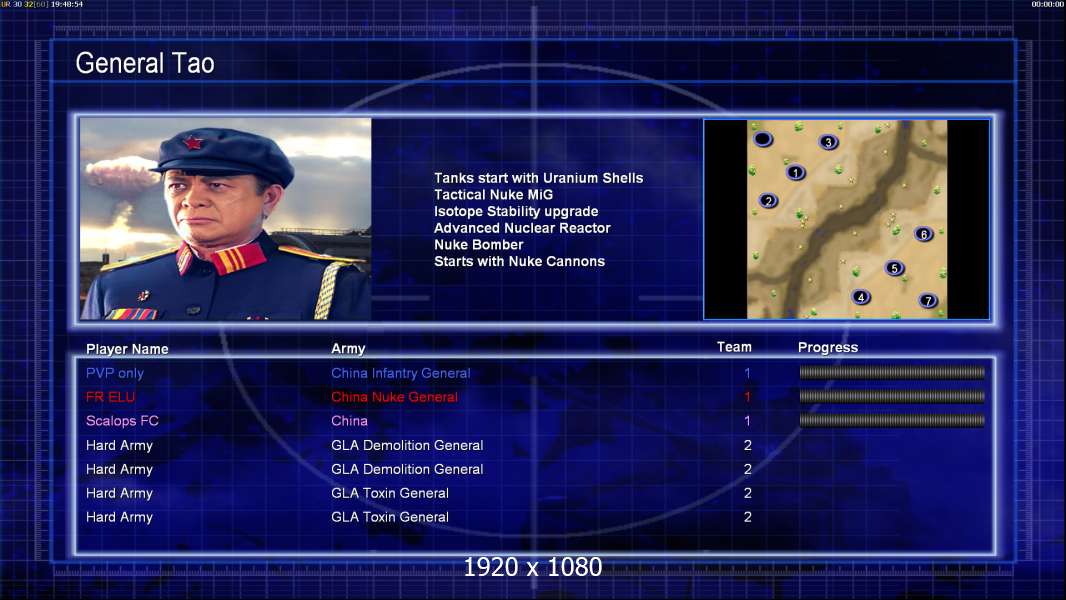
Task: Click start position marker 7 on the map
Action: click(928, 300)
